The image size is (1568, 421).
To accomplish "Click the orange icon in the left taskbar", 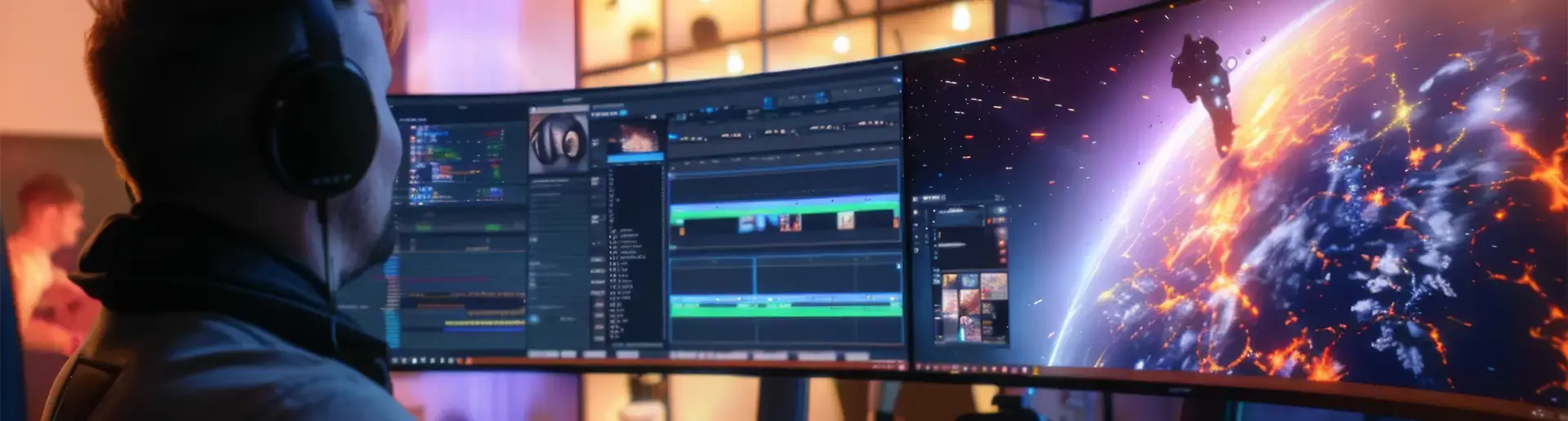I will 468,360.
